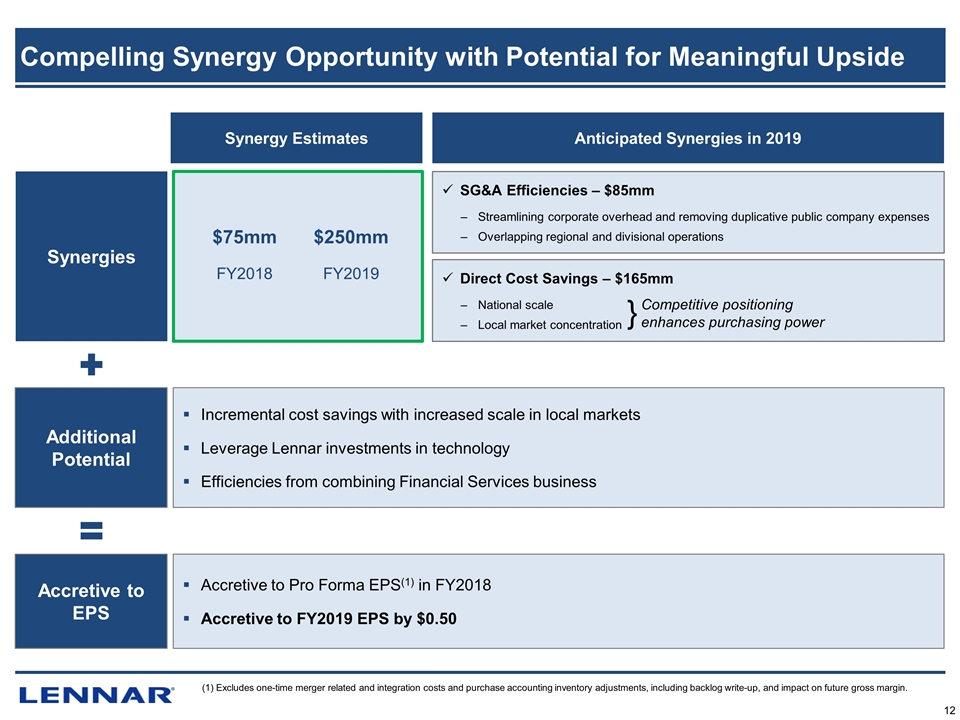Image resolution: width=960 pixels, height=720 pixels.
Task: Click the page number 12
Action: [x=940, y=709]
